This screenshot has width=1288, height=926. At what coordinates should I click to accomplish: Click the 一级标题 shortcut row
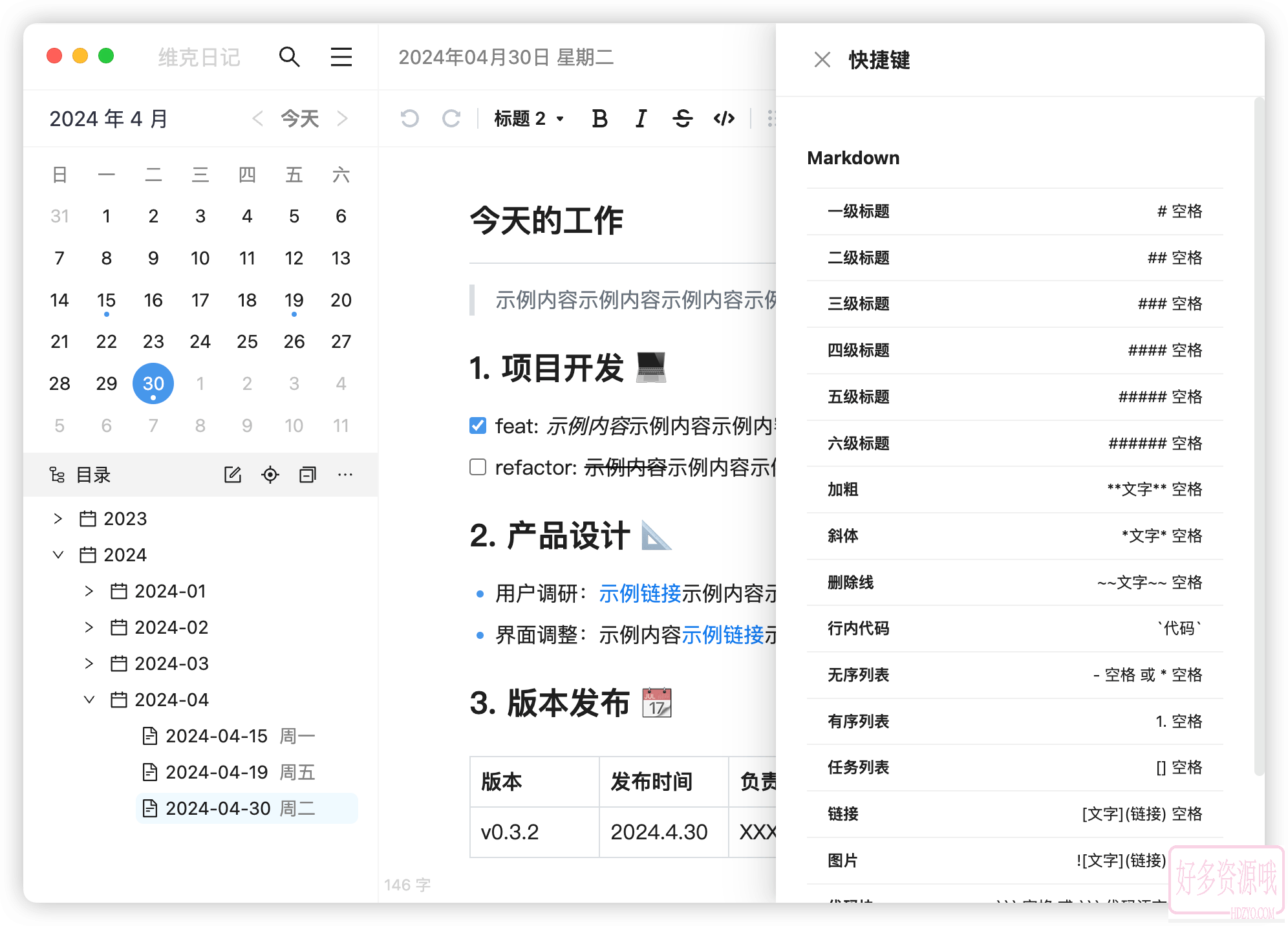pos(1014,211)
